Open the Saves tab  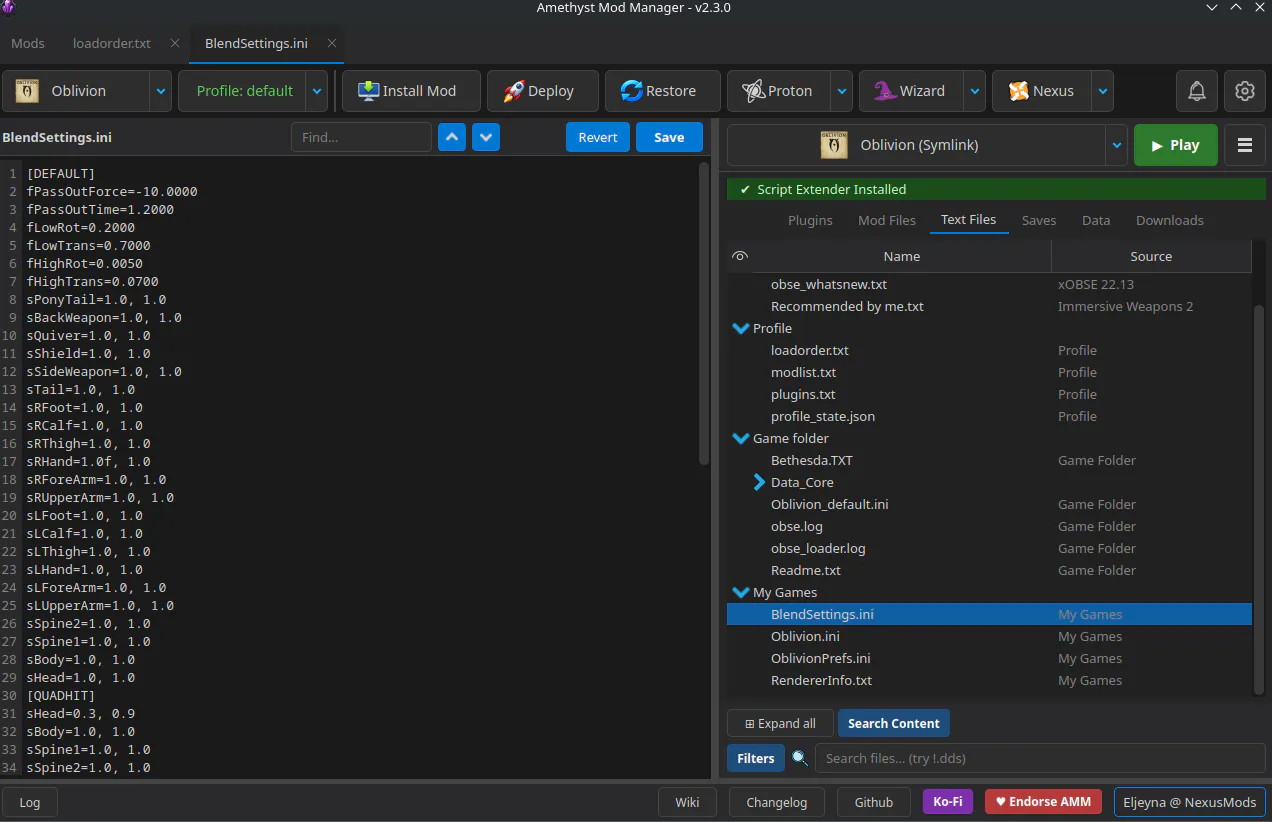[x=1039, y=220]
